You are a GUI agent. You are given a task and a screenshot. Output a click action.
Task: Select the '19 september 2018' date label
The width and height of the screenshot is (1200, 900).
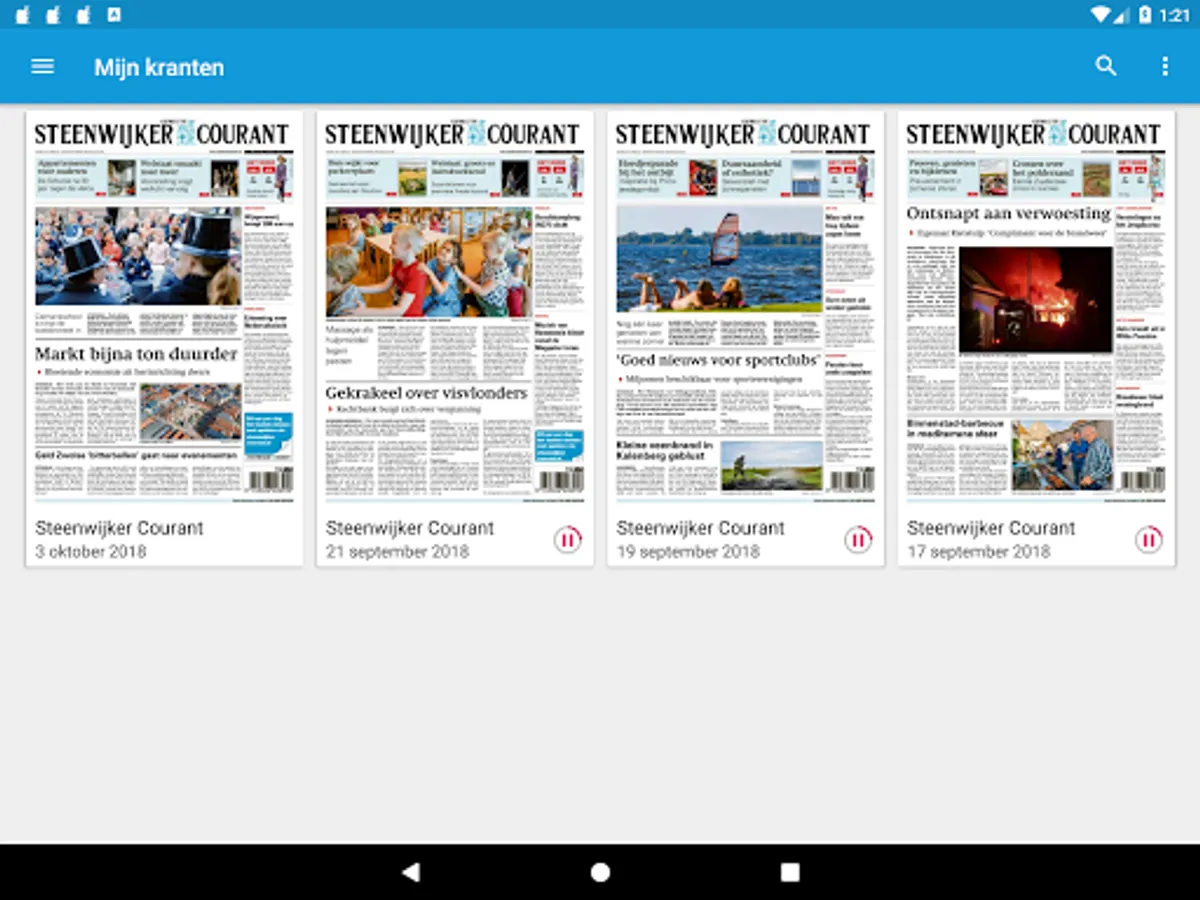tap(688, 552)
